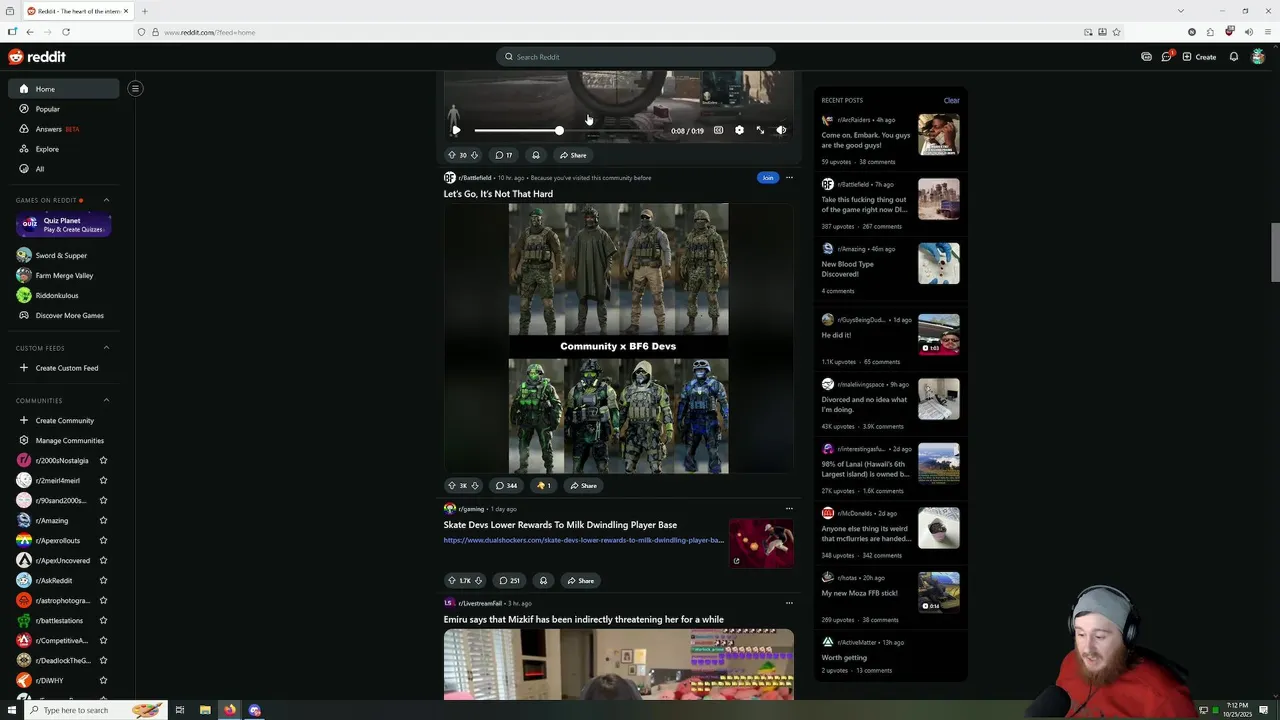Open recent post New Blood Type Discovered

coord(847,269)
